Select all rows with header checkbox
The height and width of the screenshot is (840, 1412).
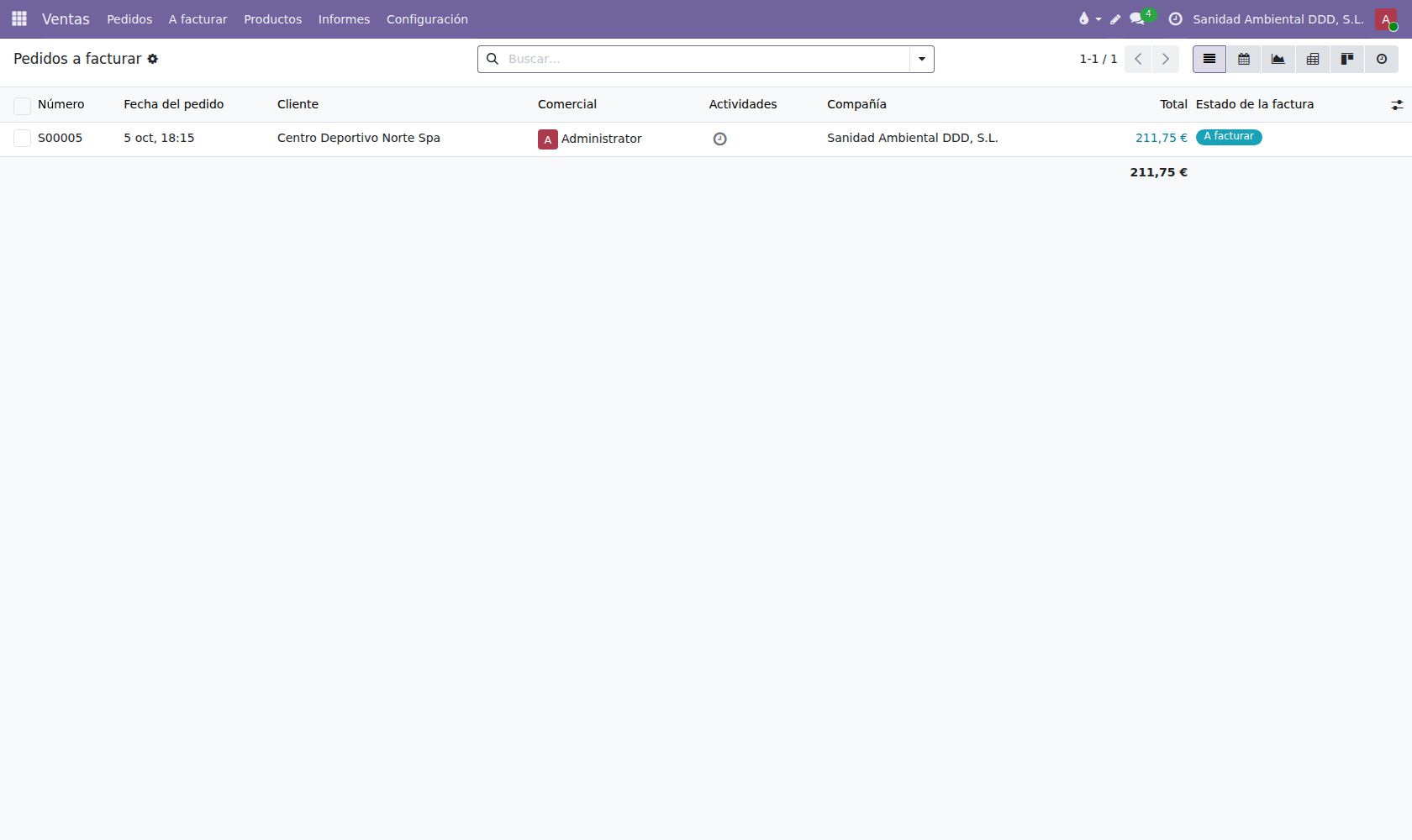coord(22,105)
